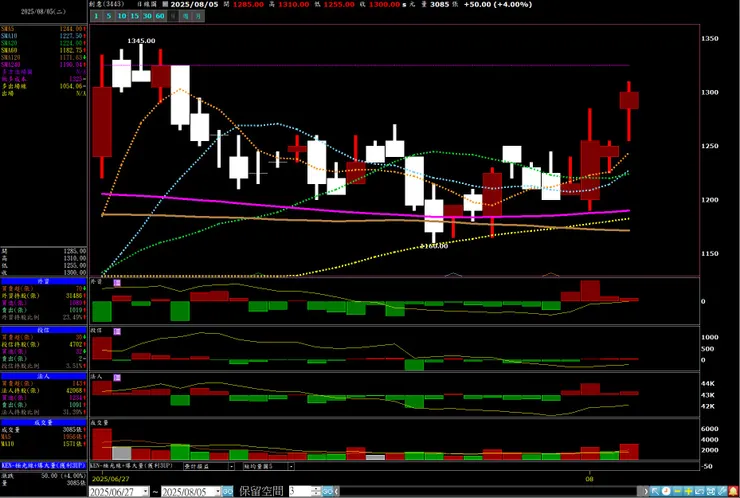This screenshot has height=498, width=740.
Task: Click the SMA20 legend label
Action: pyautogui.click(x=9, y=43)
